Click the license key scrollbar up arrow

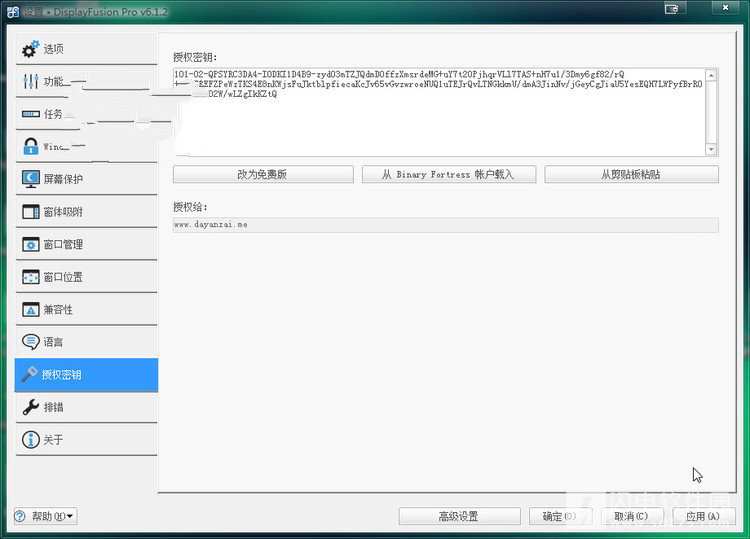[711, 75]
